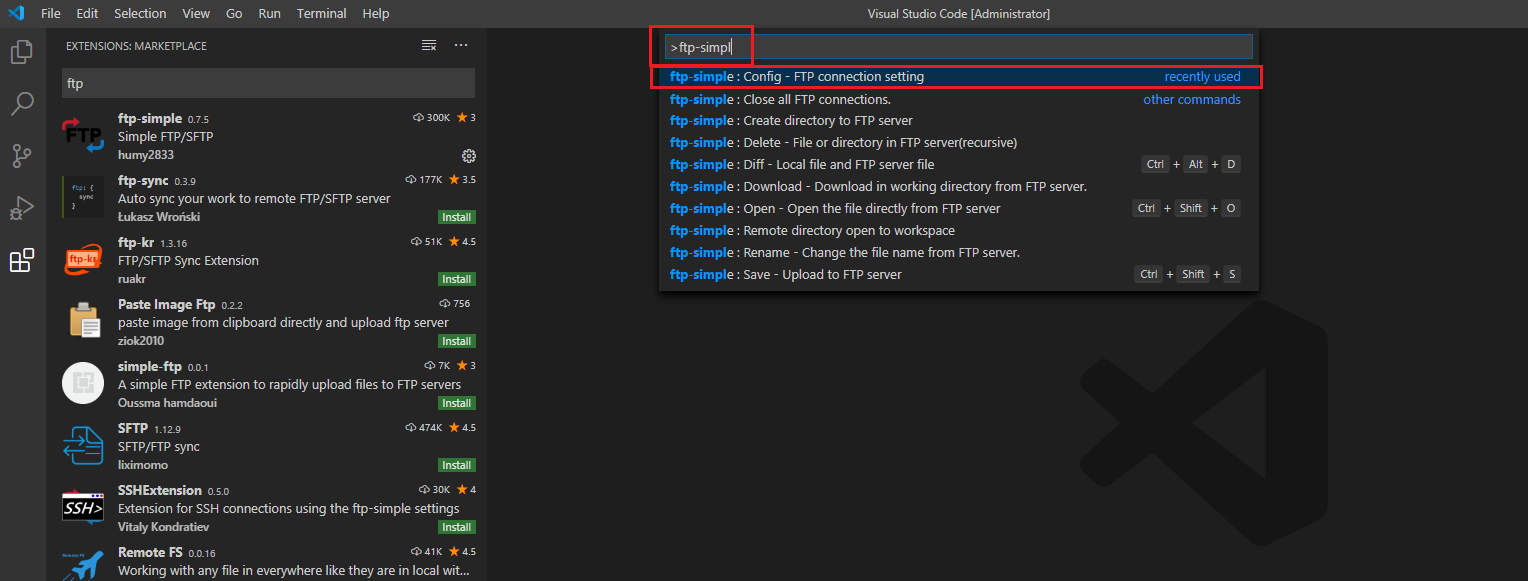Install the ftp-sync extension
The height and width of the screenshot is (581, 1528).
(457, 217)
